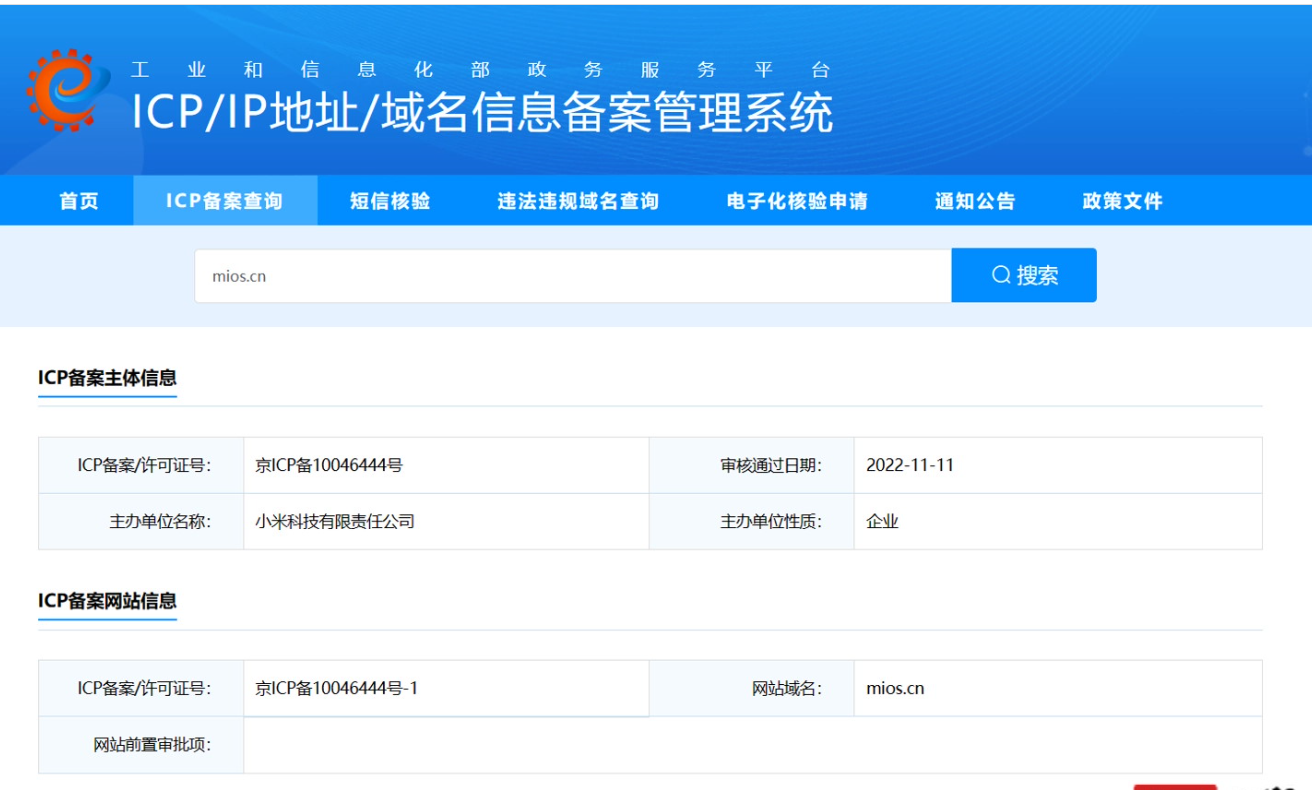This screenshot has width=1312, height=790.
Task: Click the mios.cn domain value in table
Action: pos(895,688)
